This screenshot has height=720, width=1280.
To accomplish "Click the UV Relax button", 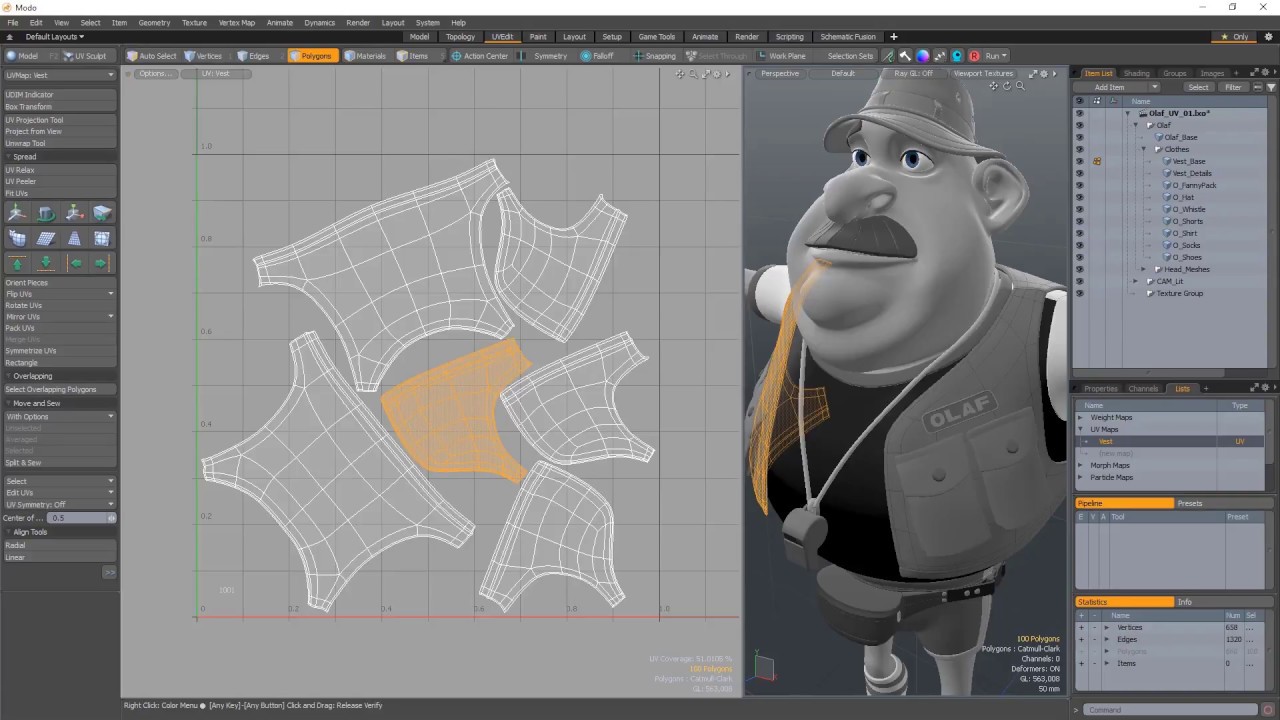I will point(59,170).
